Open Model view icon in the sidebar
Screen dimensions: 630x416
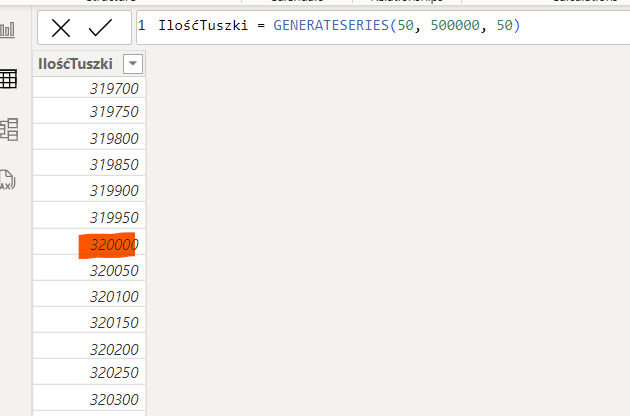[x=9, y=129]
